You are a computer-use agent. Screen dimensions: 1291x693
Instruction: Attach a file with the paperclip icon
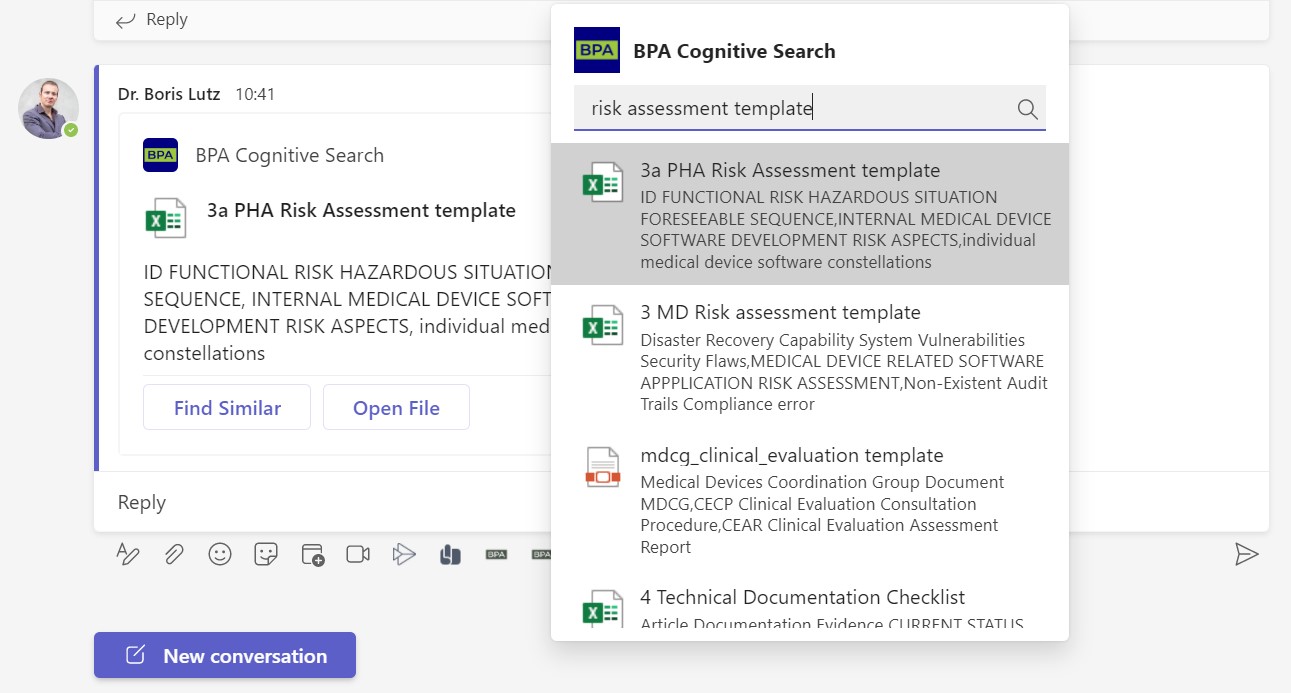click(174, 554)
